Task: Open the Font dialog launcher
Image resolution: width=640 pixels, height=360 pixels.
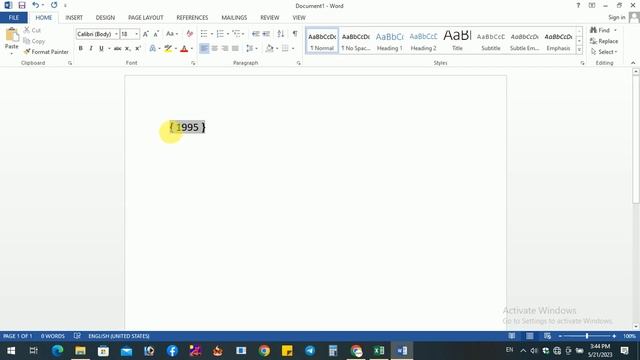Action: click(193, 63)
